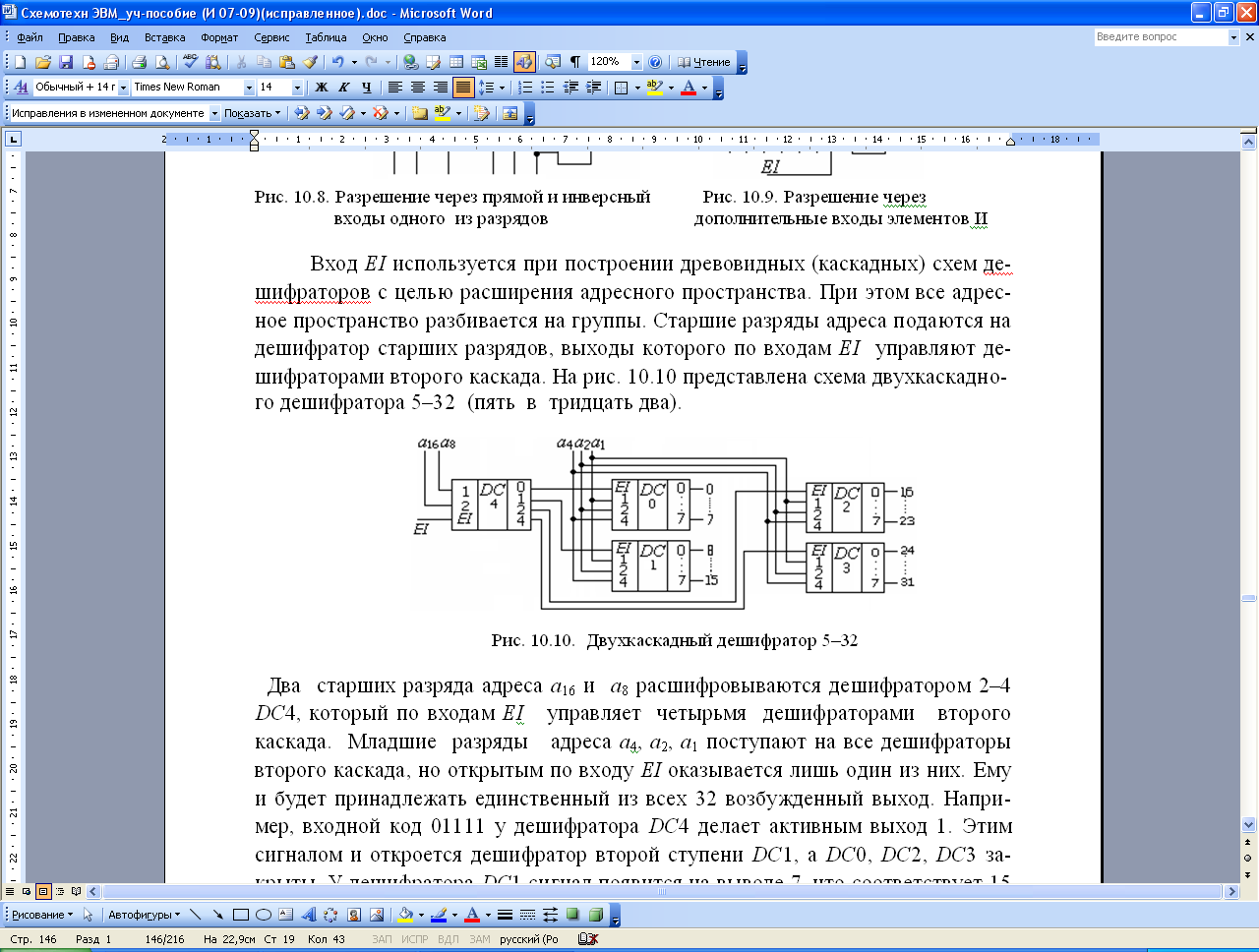Screen dimensions: 1259x952
Task: Expand the style list 'Обычный + 14 г'
Action: (x=123, y=88)
